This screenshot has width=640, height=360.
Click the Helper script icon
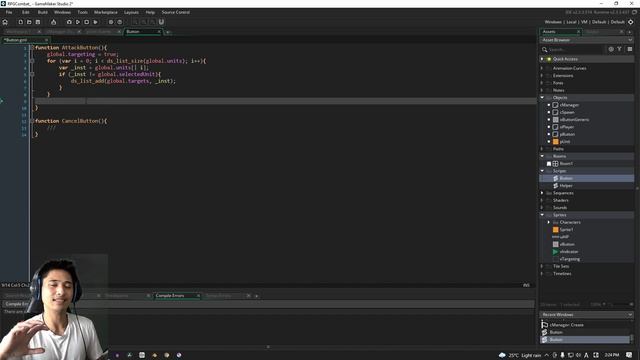pos(556,186)
